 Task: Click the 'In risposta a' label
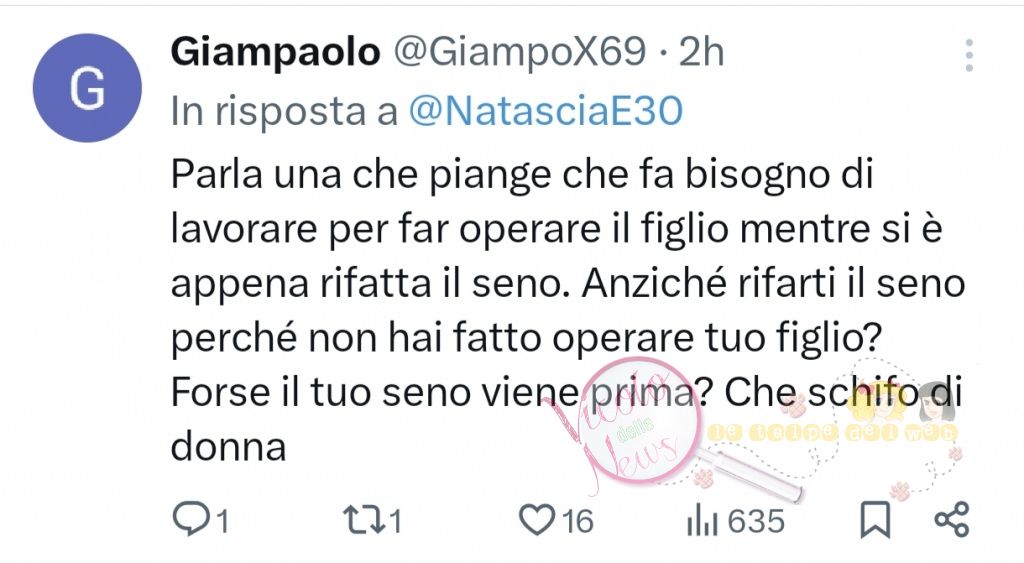284,110
